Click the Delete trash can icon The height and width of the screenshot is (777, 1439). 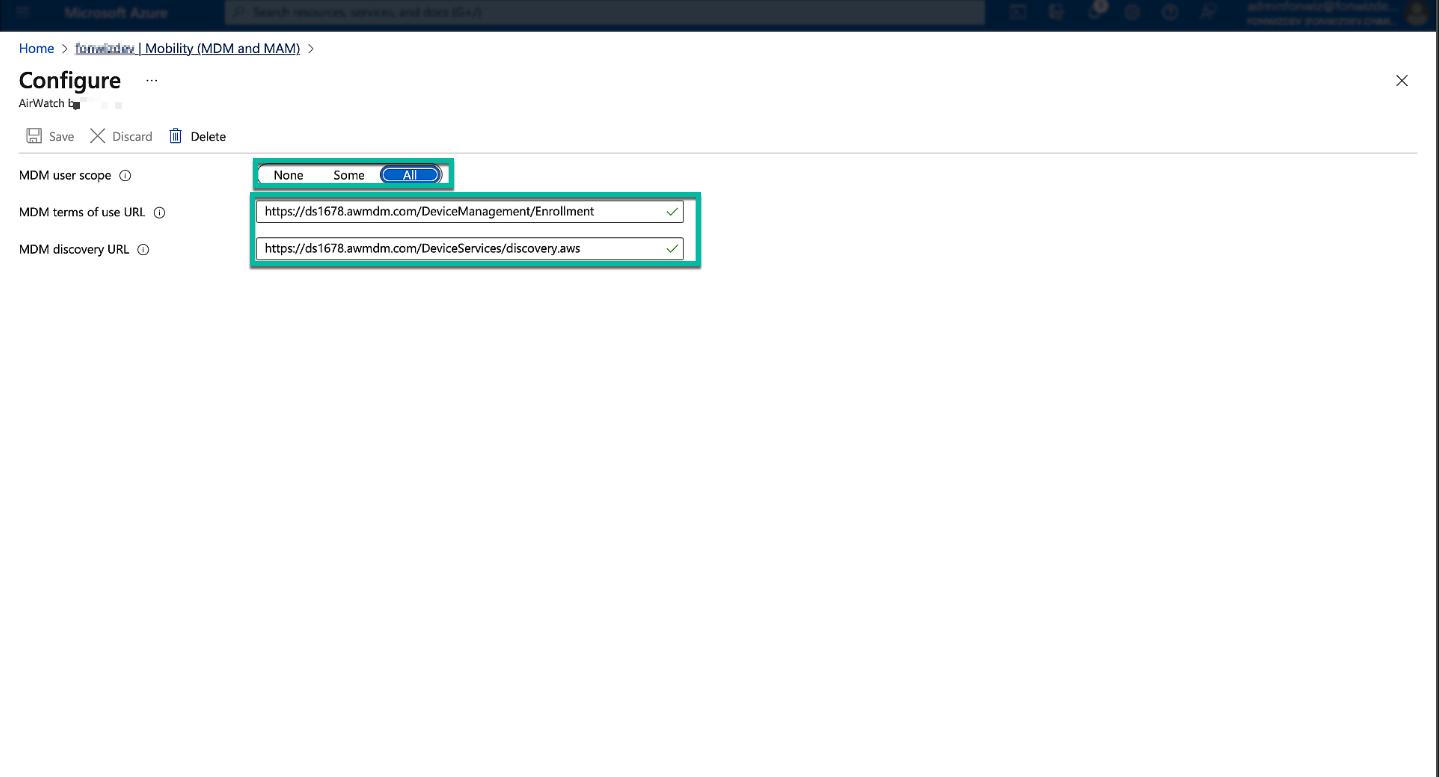pos(176,136)
